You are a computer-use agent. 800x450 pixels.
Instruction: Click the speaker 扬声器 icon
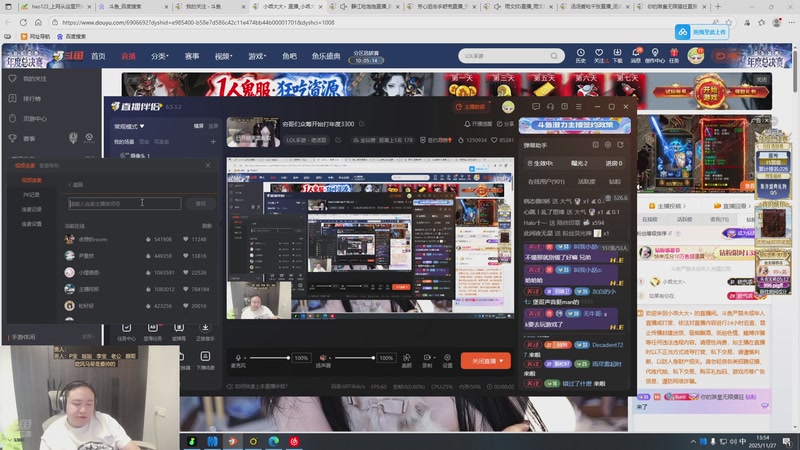(323, 358)
